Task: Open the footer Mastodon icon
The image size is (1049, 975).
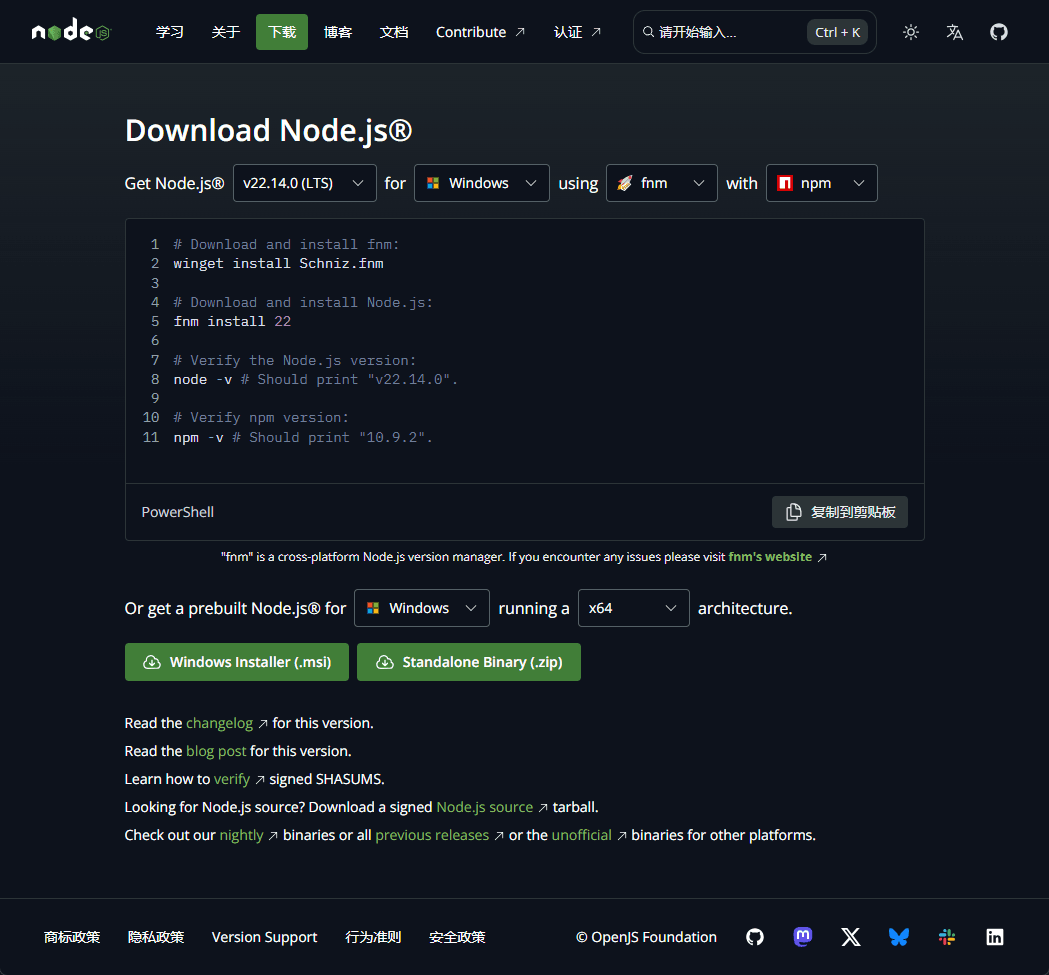Action: click(803, 937)
